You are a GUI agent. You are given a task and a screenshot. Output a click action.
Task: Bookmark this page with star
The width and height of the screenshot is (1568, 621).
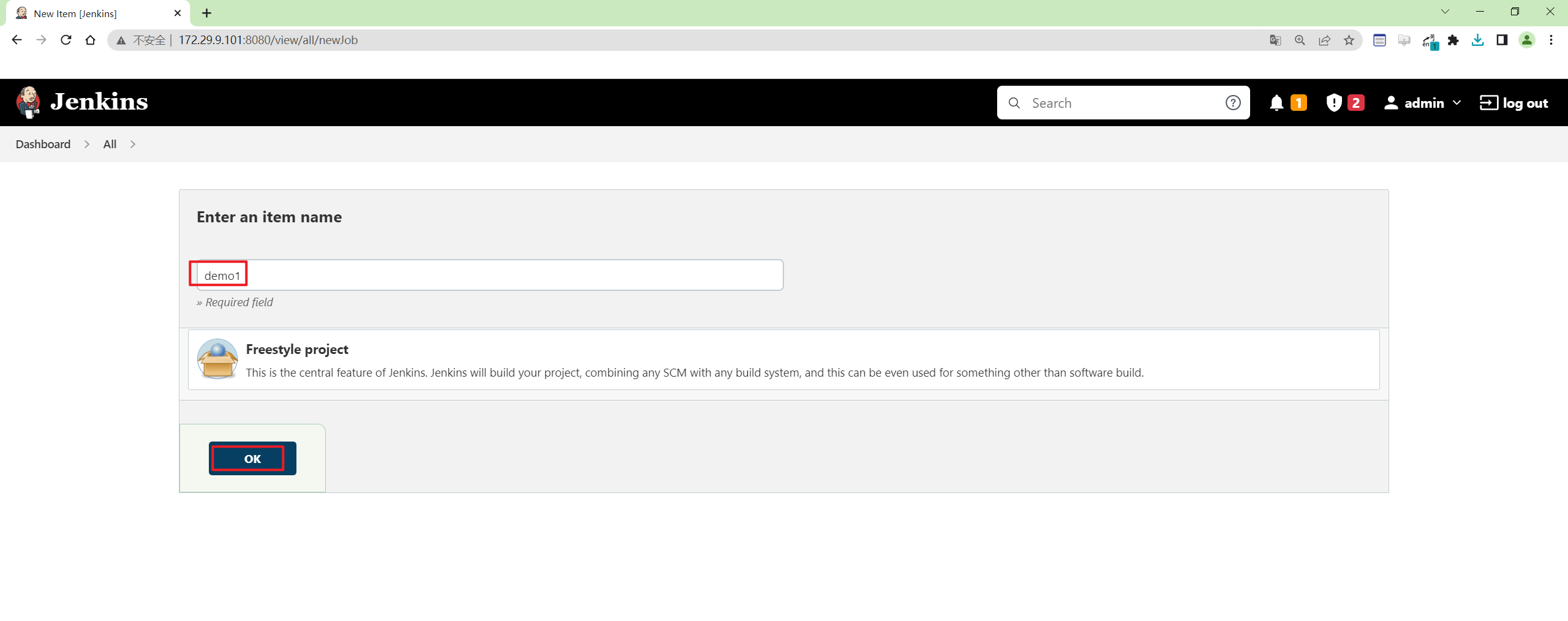coord(1349,40)
